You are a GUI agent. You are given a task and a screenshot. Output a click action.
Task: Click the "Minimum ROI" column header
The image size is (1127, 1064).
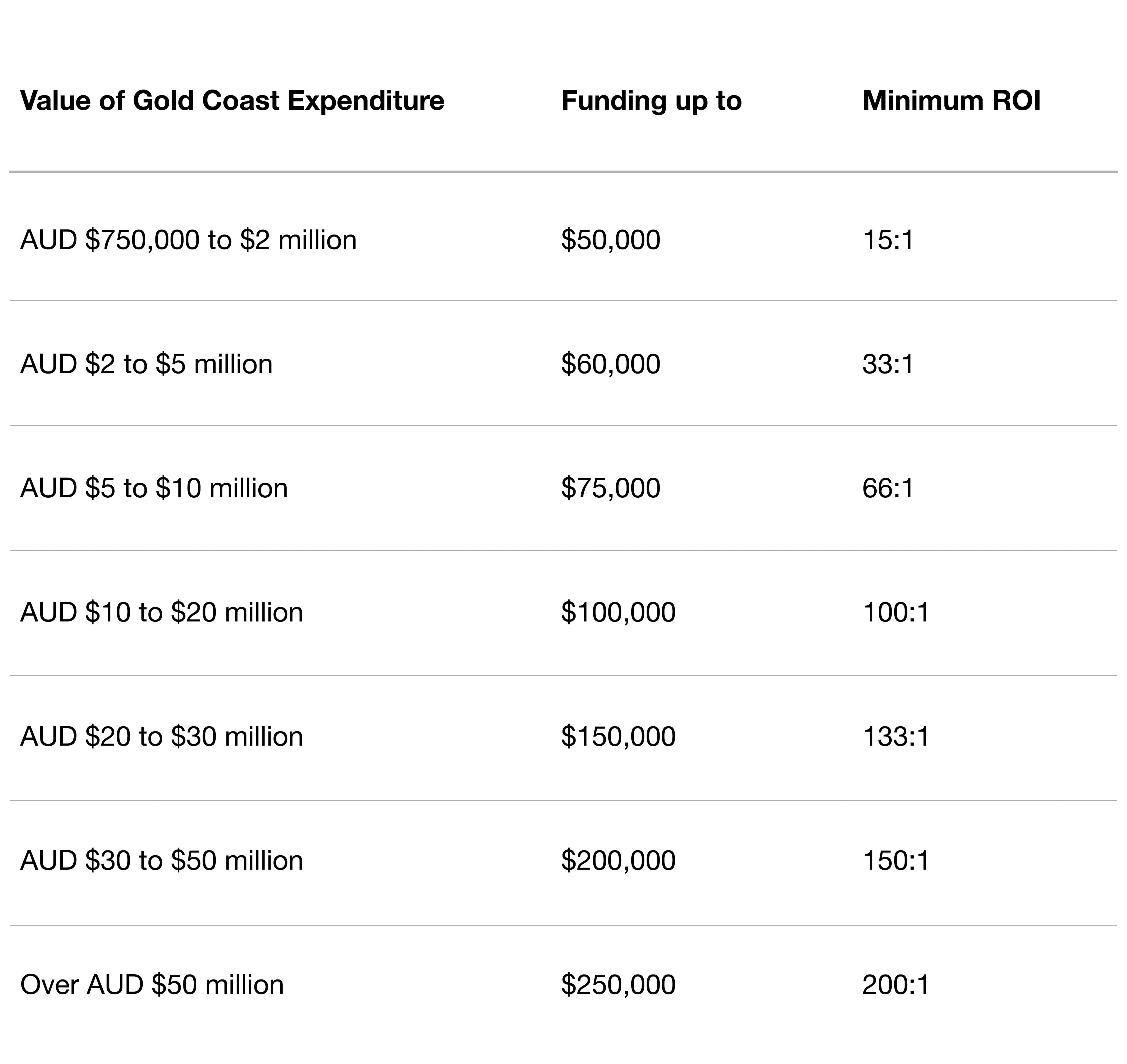pyautogui.click(x=951, y=101)
